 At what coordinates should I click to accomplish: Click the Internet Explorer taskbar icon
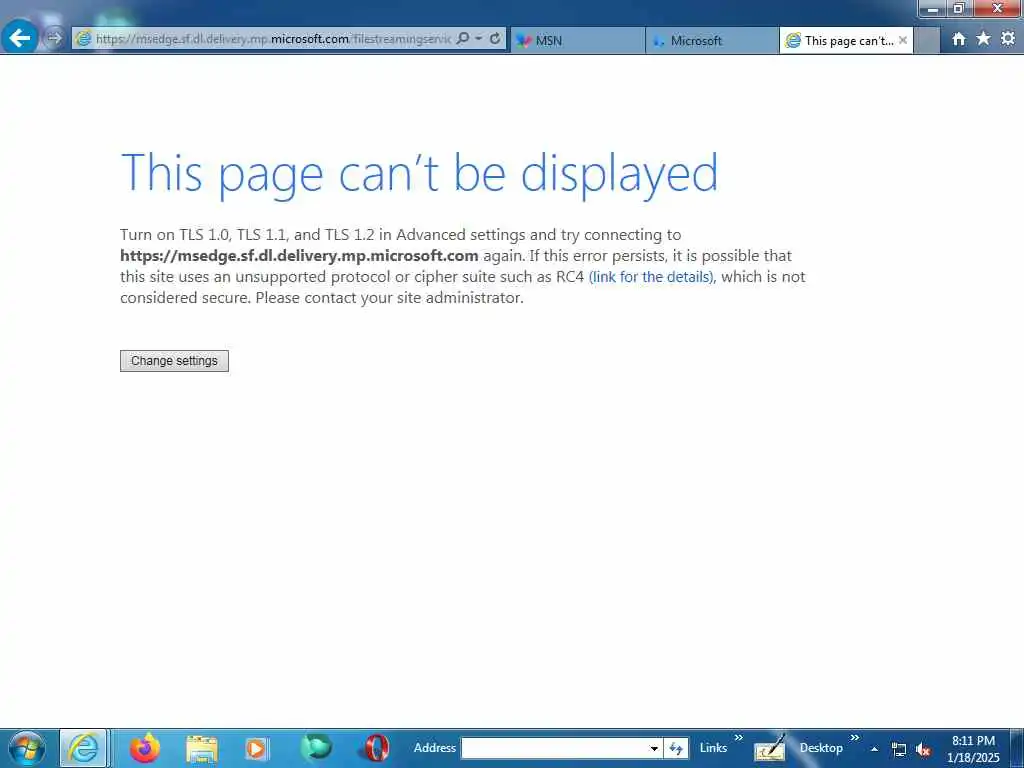click(84, 748)
